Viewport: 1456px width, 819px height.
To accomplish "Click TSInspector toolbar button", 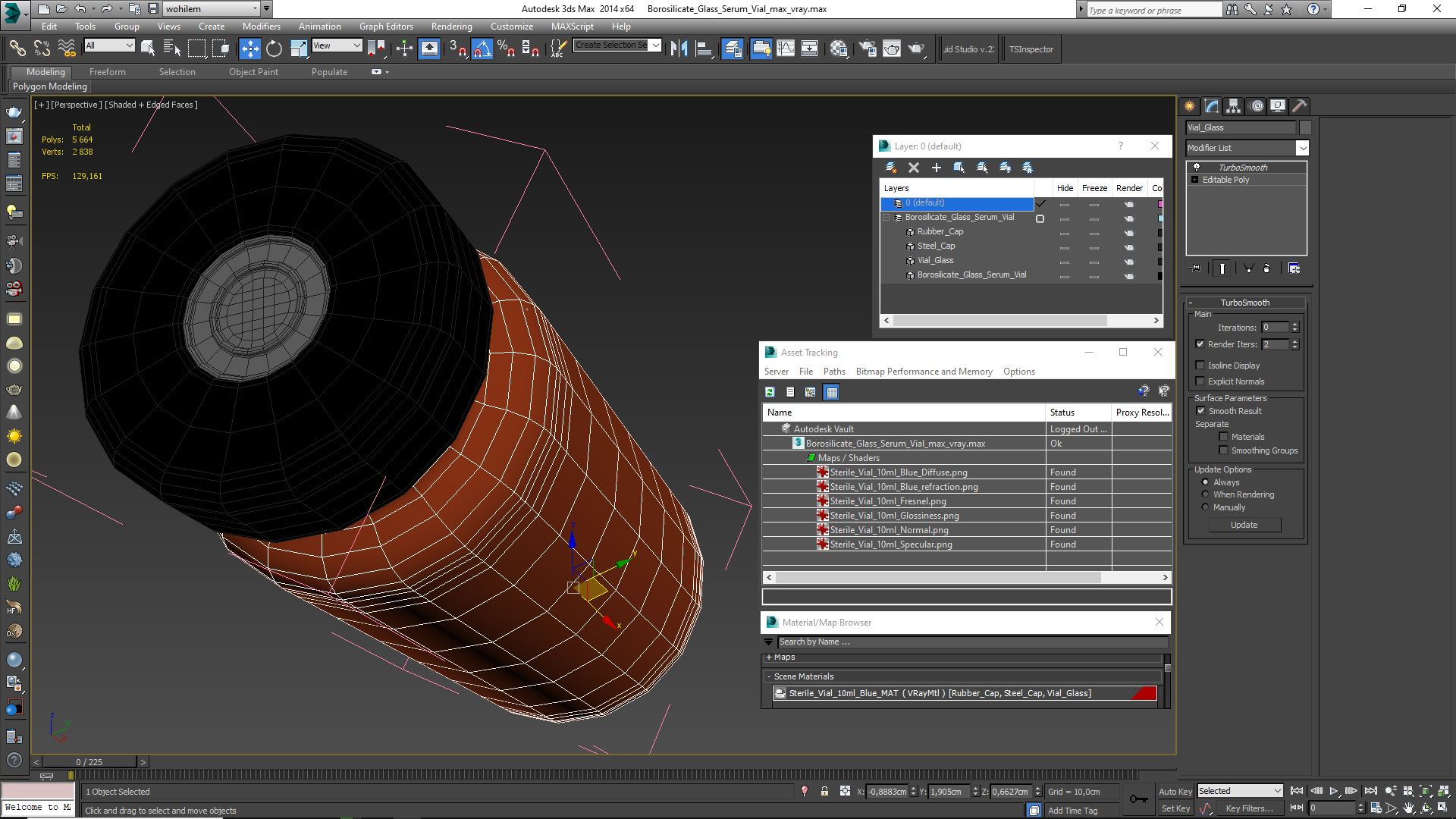I will (x=1031, y=49).
